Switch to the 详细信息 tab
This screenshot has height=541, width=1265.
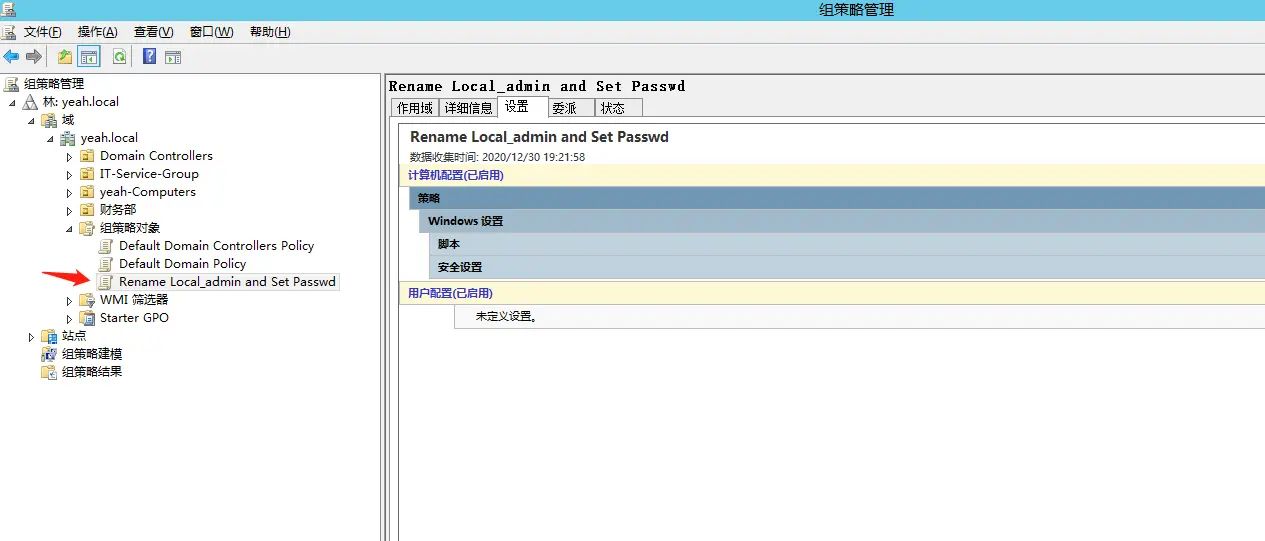pyautogui.click(x=468, y=108)
